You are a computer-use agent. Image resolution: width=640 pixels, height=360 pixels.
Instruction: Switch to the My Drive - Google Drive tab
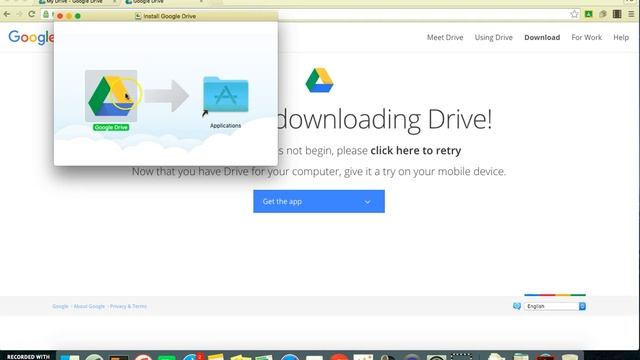[74, 2]
